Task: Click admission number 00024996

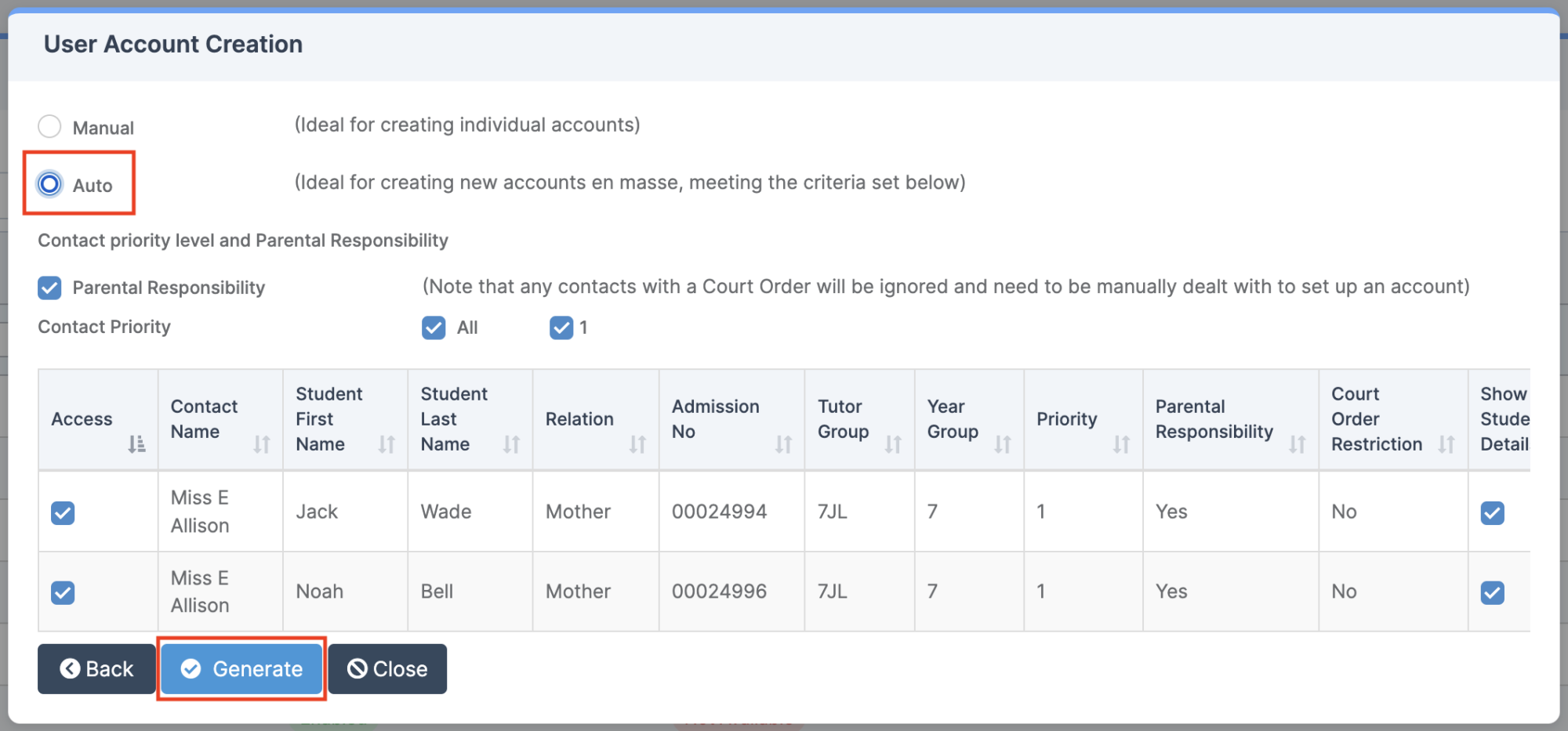Action: [719, 592]
